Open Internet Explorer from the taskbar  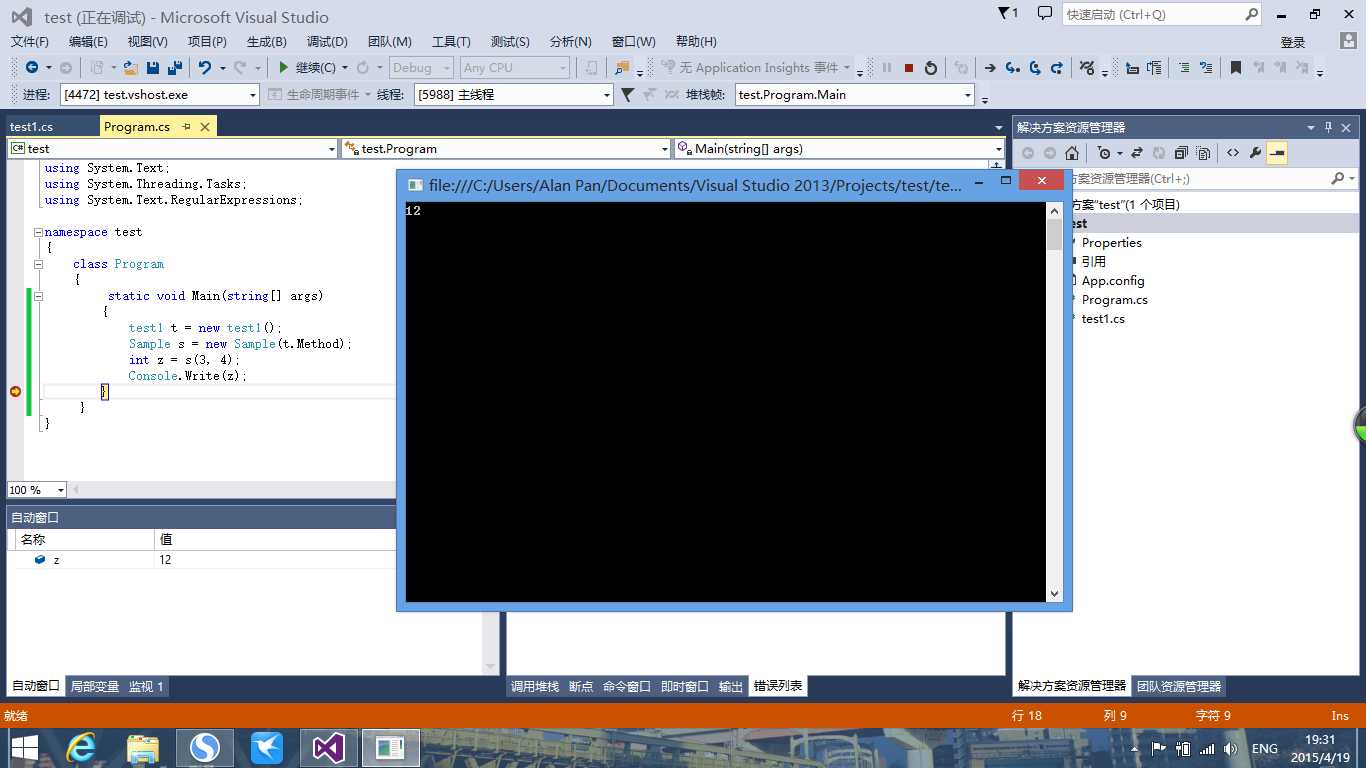[81, 748]
